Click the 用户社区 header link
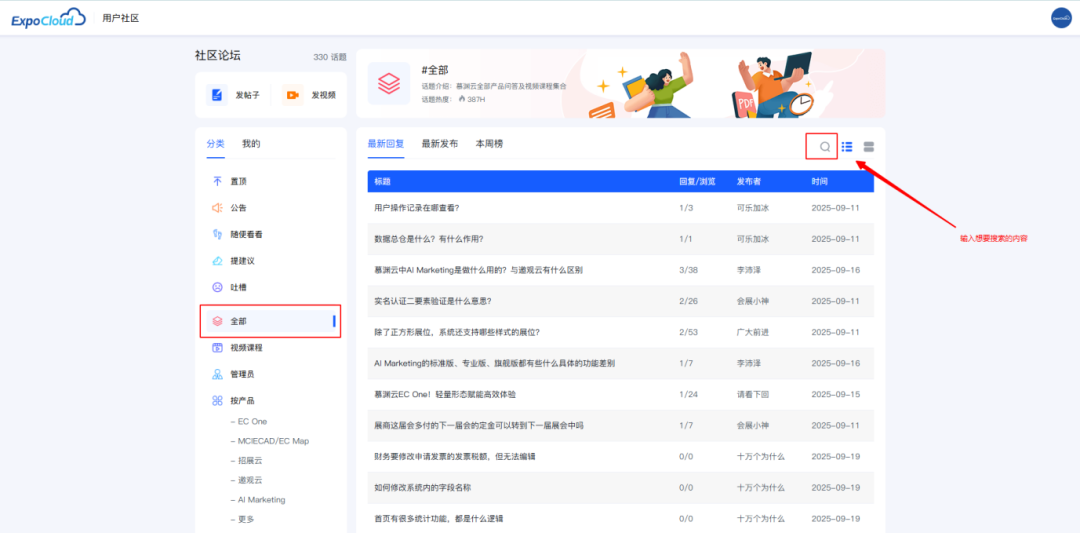Image resolution: width=1080 pixels, height=533 pixels. coord(121,19)
